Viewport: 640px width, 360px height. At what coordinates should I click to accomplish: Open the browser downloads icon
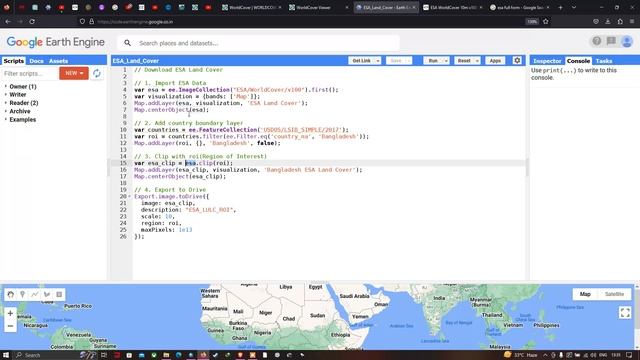click(x=608, y=22)
